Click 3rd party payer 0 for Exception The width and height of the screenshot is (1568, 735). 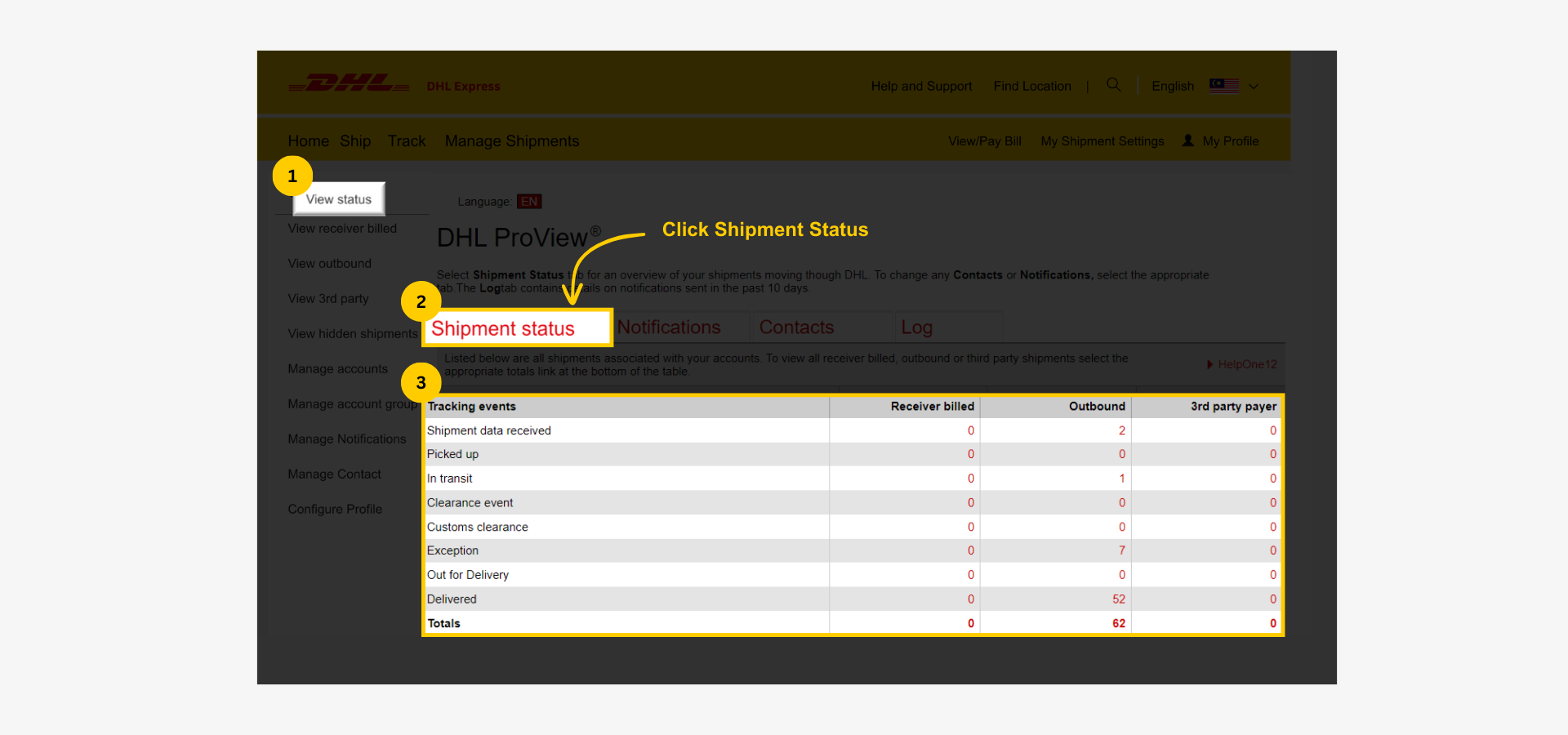click(1273, 550)
